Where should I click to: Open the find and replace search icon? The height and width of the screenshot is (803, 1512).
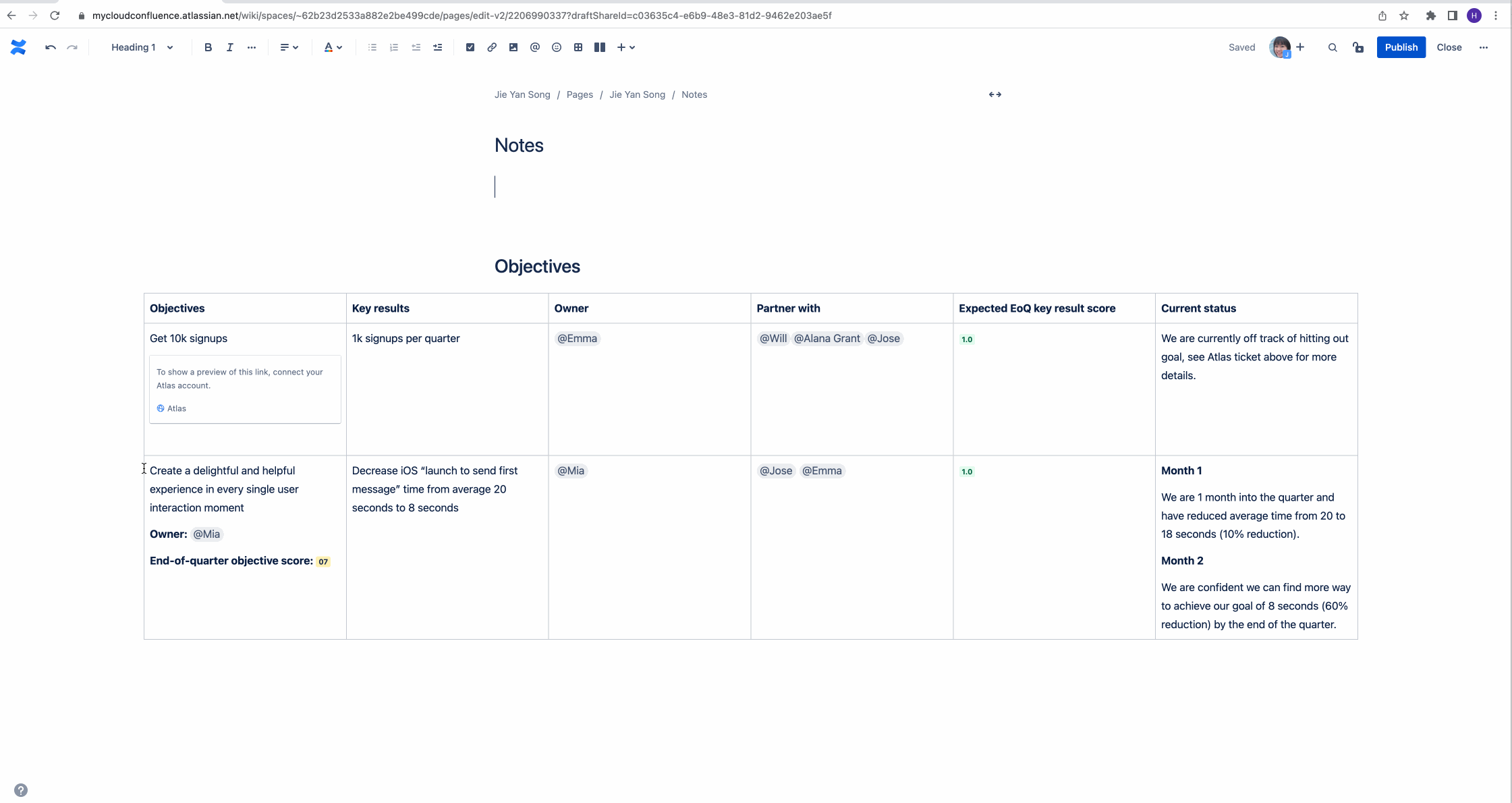point(1333,47)
